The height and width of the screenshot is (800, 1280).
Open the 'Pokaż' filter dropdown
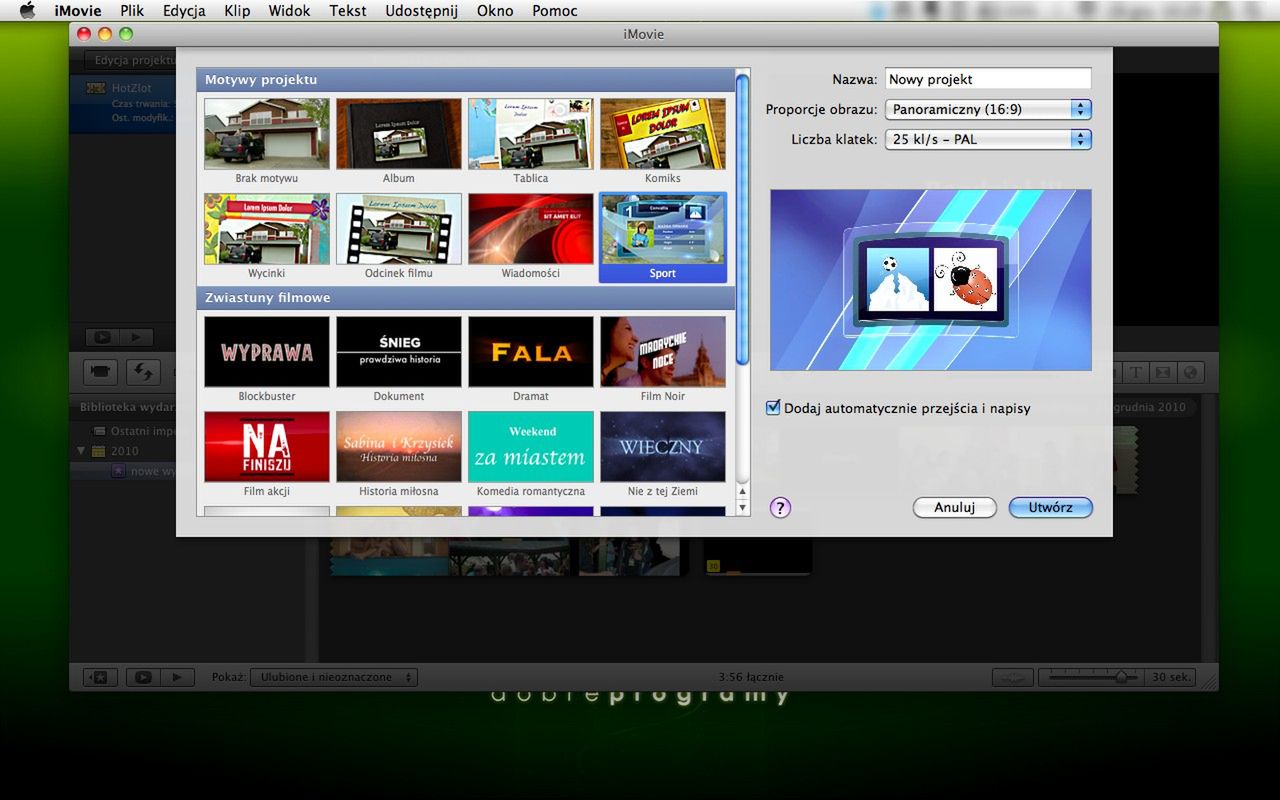click(334, 677)
